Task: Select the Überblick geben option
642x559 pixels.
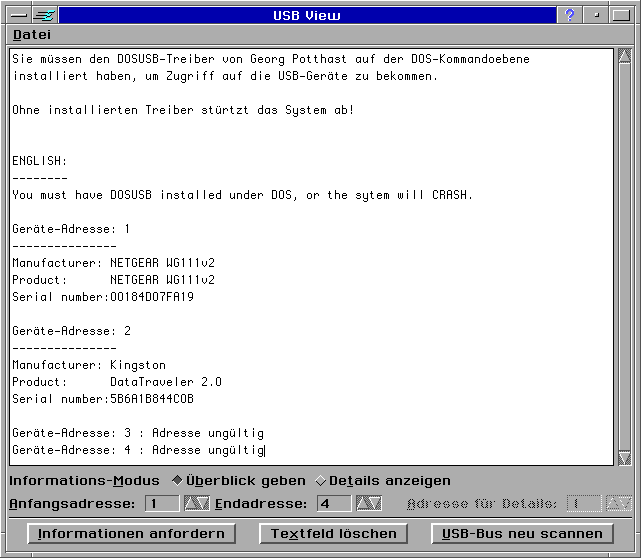Action: point(179,481)
